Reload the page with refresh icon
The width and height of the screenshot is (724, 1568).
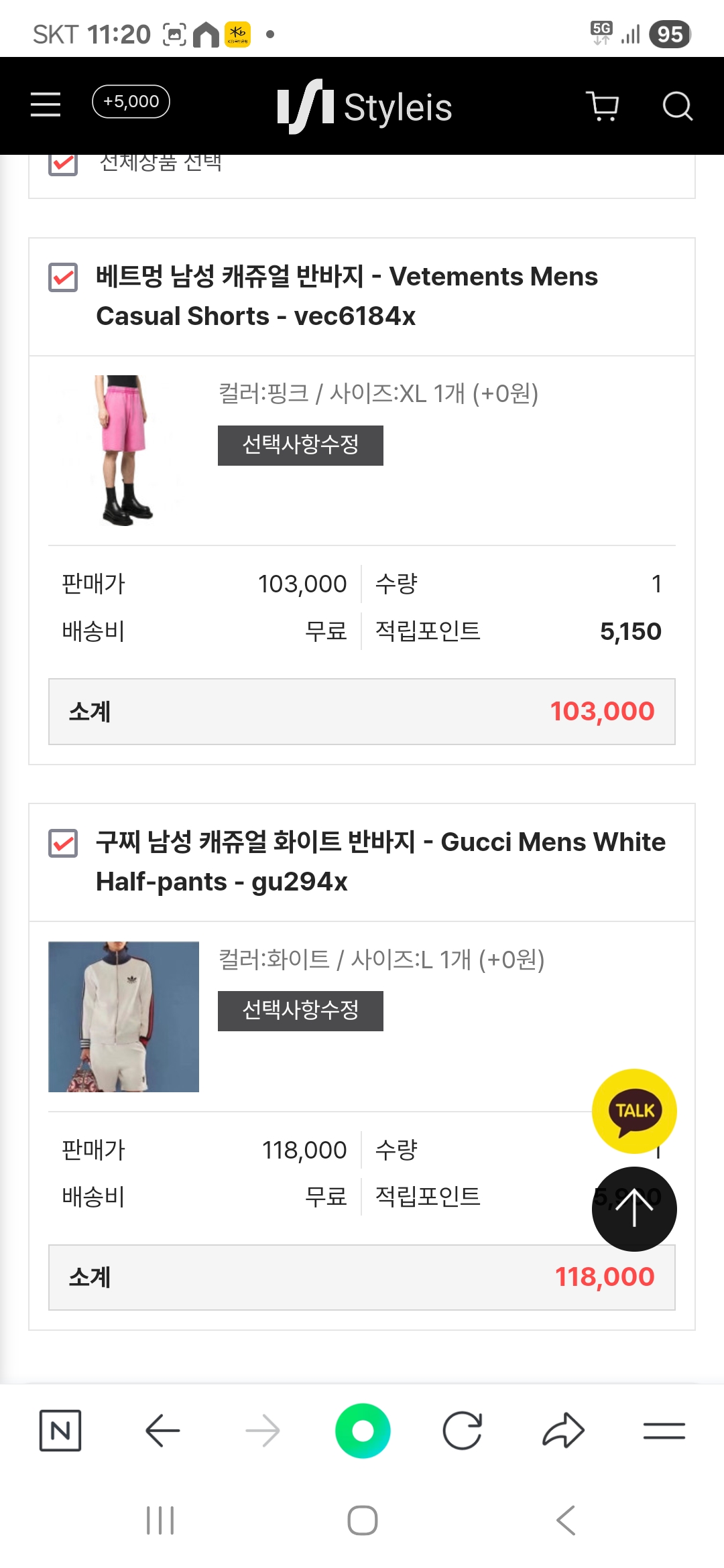pyautogui.click(x=463, y=1431)
